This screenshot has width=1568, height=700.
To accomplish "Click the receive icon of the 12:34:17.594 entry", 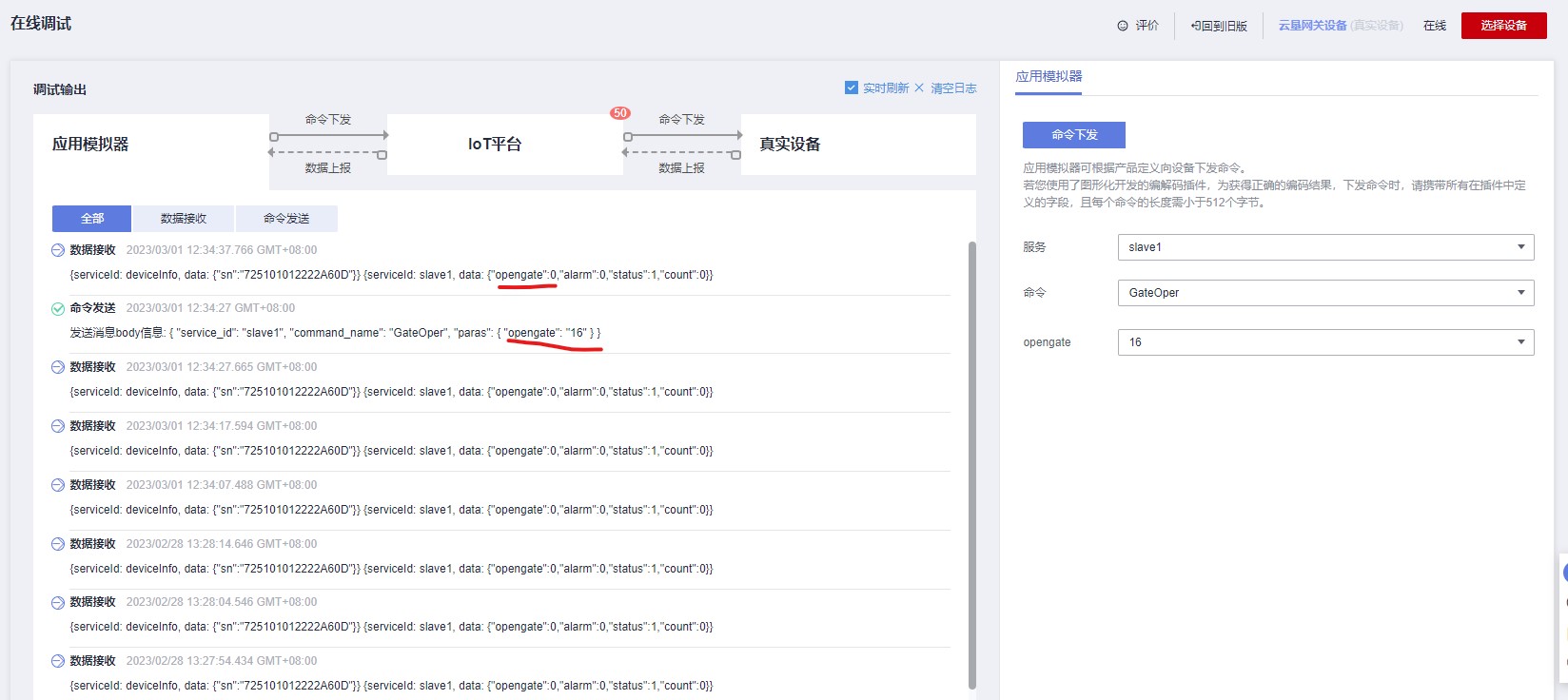I will (x=58, y=426).
